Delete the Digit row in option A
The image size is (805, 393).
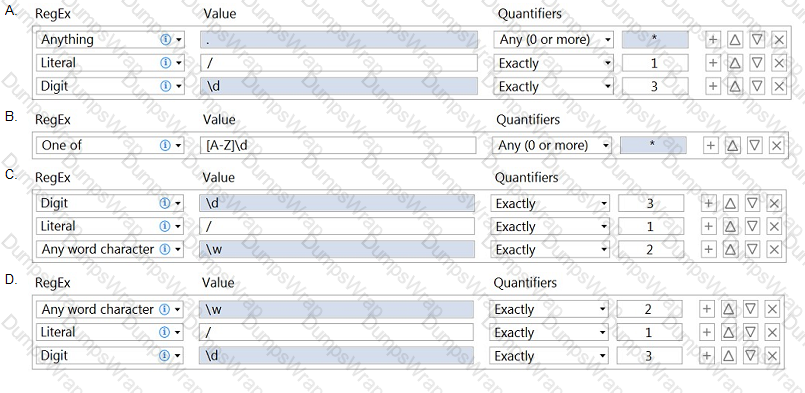click(779, 86)
